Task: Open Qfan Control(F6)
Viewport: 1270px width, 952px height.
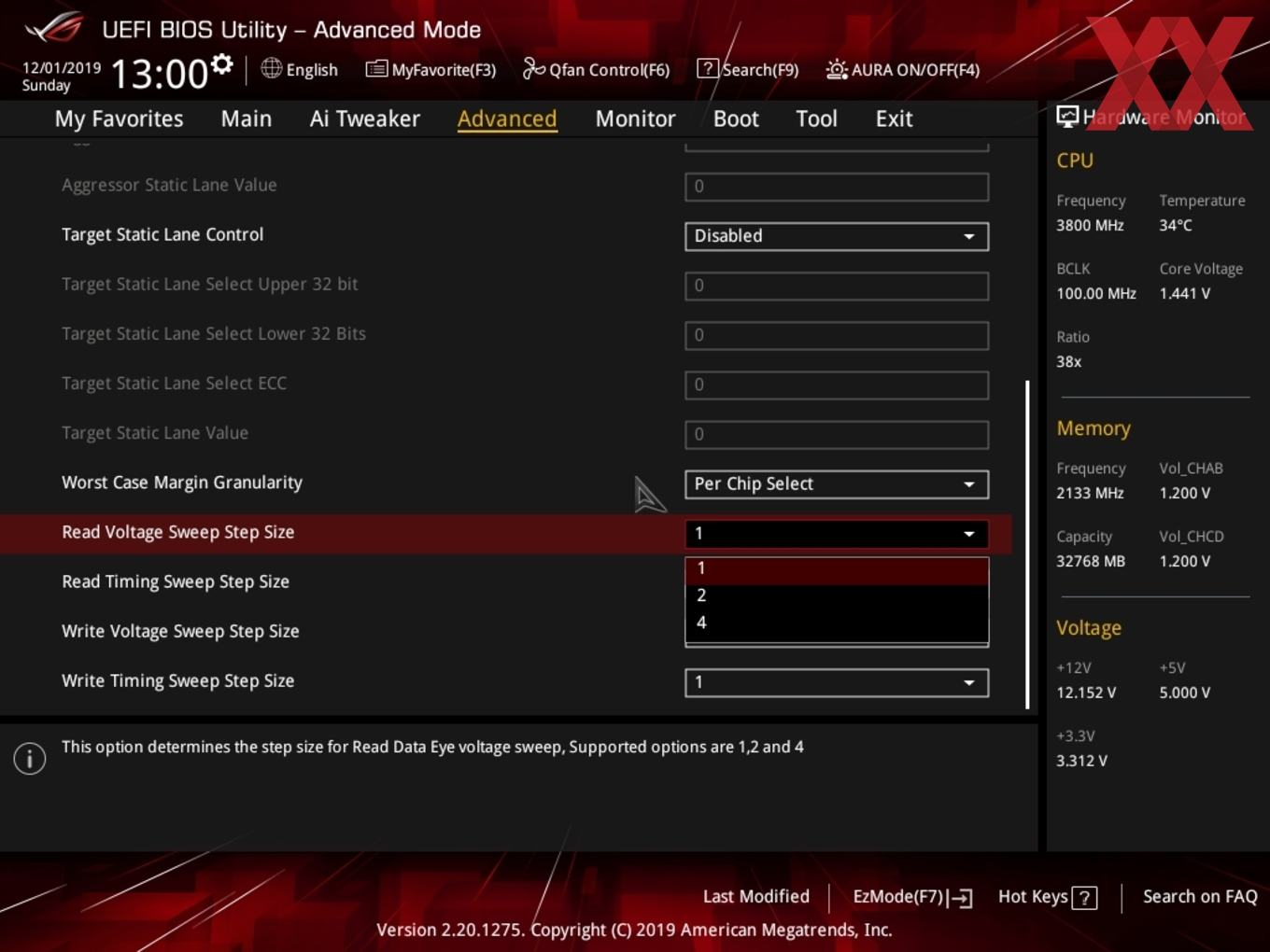Action: 596,69
